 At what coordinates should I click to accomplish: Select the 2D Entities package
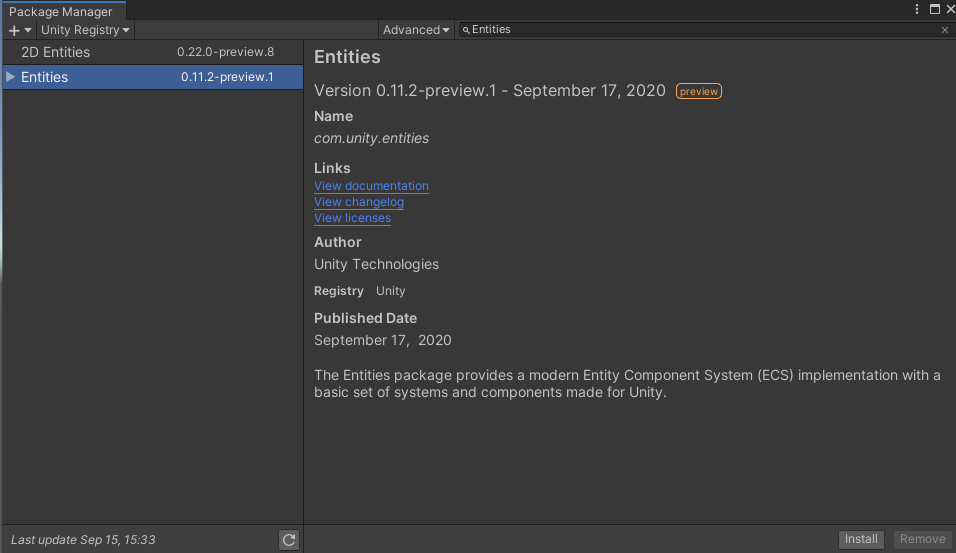point(152,52)
